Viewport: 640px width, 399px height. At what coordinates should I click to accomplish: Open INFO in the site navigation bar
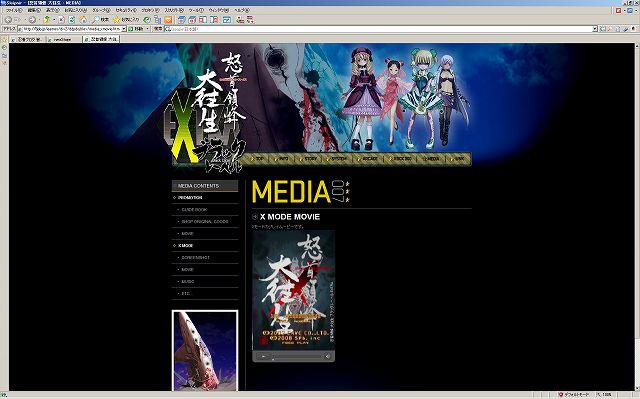282,159
